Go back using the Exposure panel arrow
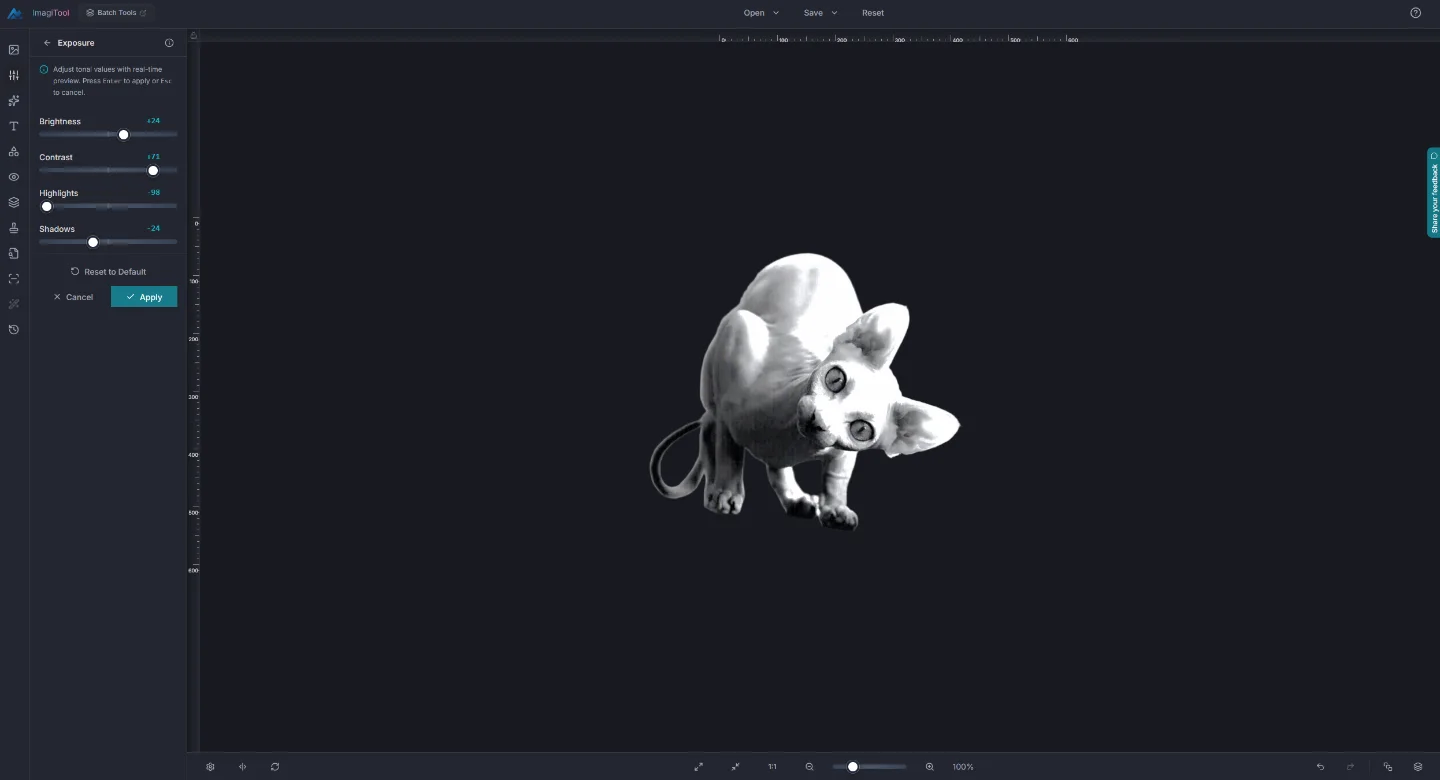Image resolution: width=1440 pixels, height=780 pixels. pyautogui.click(x=47, y=43)
